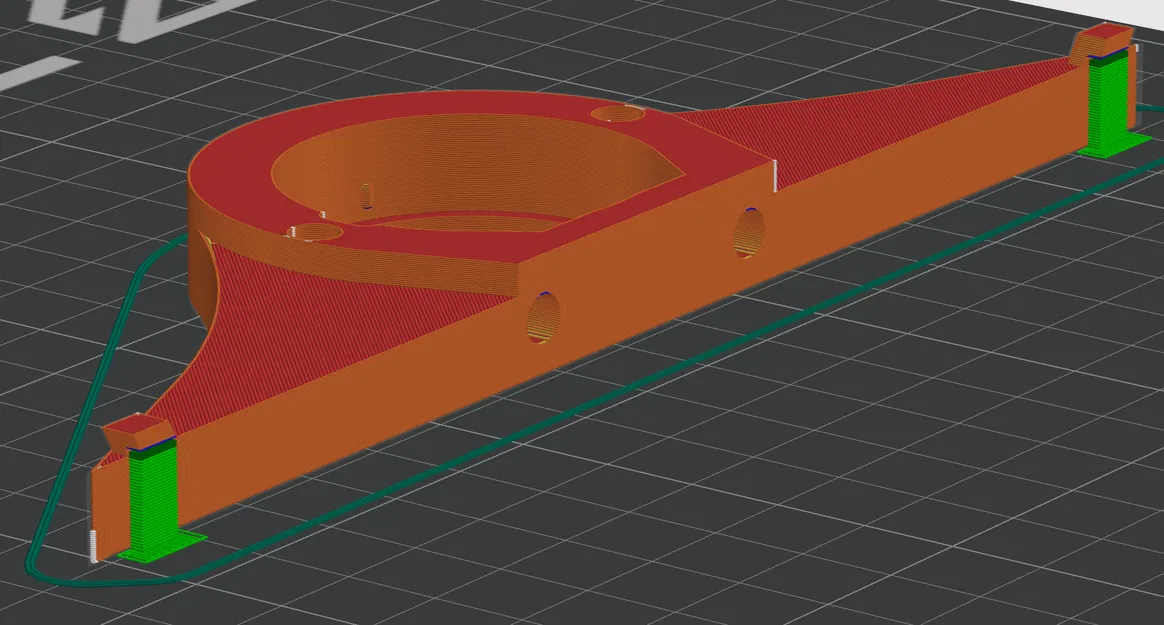The image size is (1164, 625).
Task: Click the left round hole in the orange front wall
Action: coord(543,318)
